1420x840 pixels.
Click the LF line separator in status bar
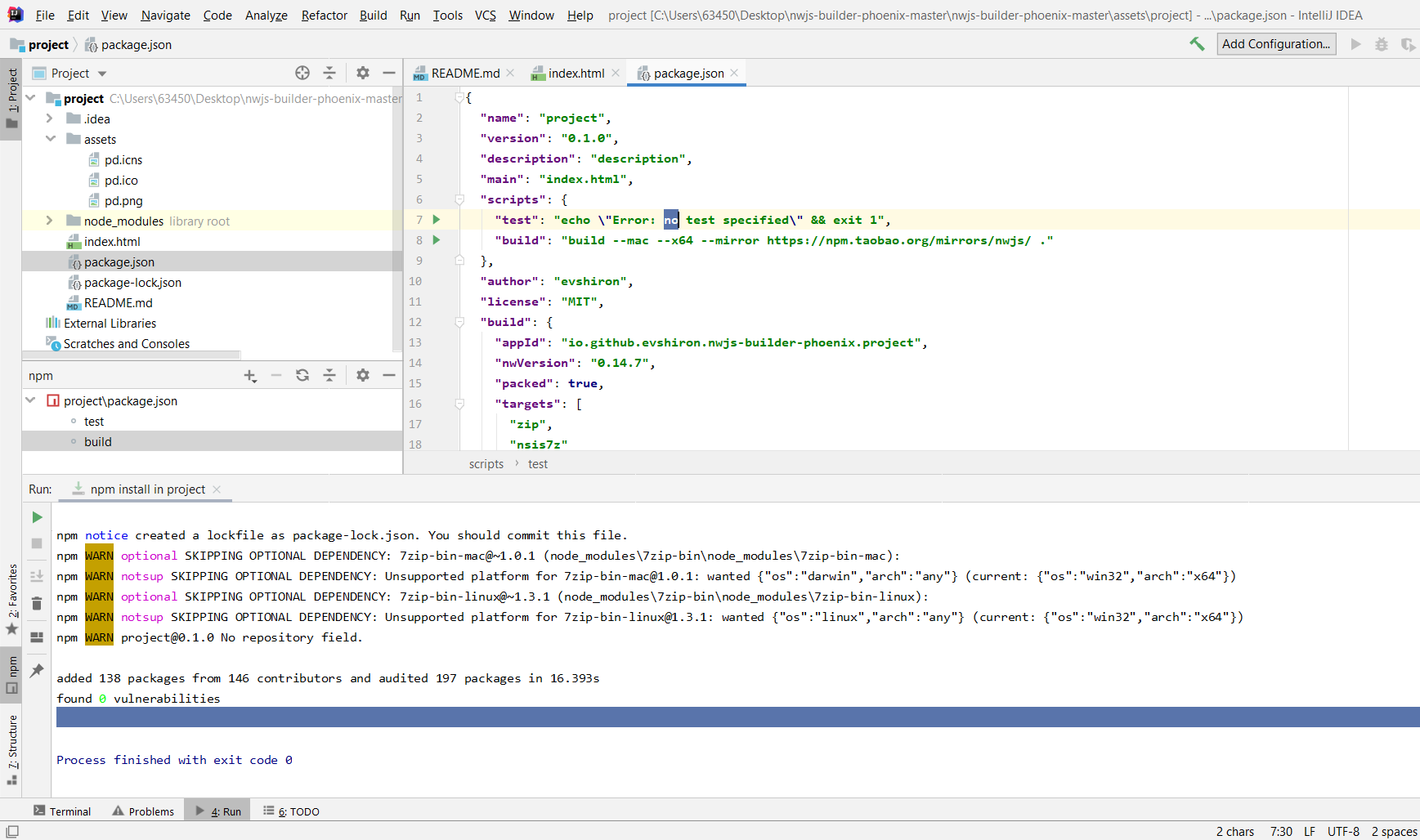[x=1310, y=831]
